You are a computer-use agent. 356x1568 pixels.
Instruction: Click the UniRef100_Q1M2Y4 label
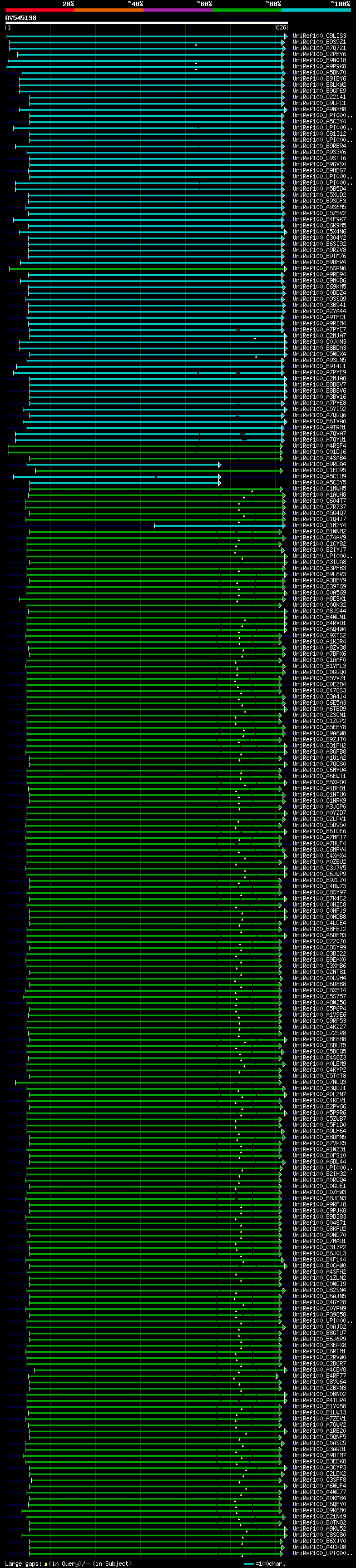click(x=319, y=525)
